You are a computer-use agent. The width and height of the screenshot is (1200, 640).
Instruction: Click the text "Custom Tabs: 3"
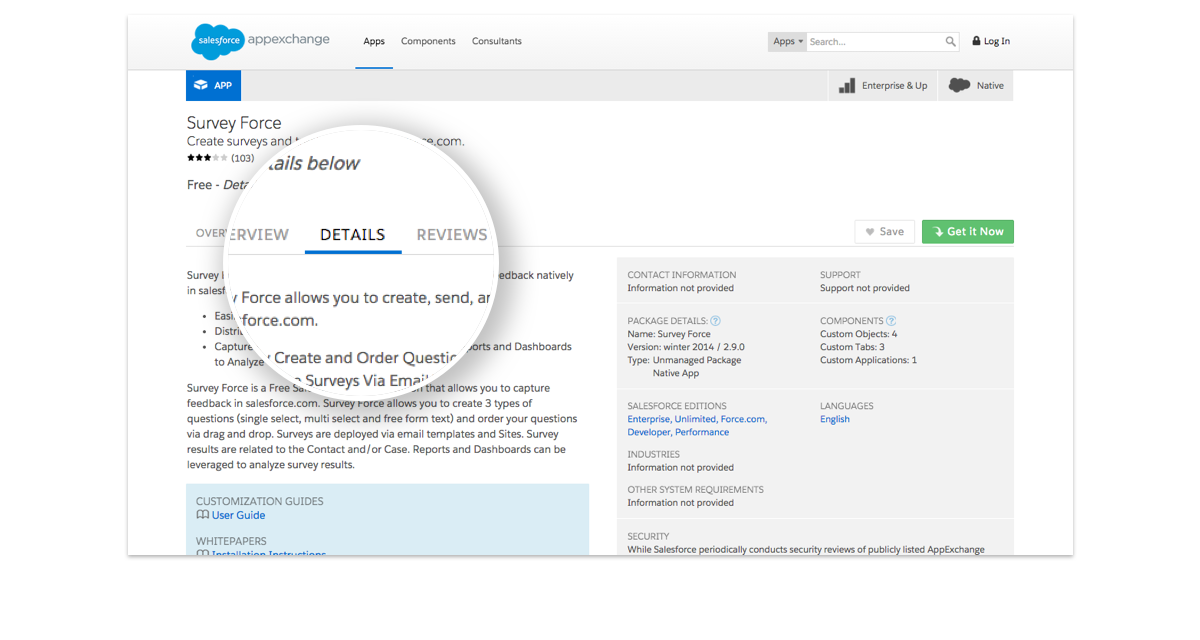[x=852, y=347]
